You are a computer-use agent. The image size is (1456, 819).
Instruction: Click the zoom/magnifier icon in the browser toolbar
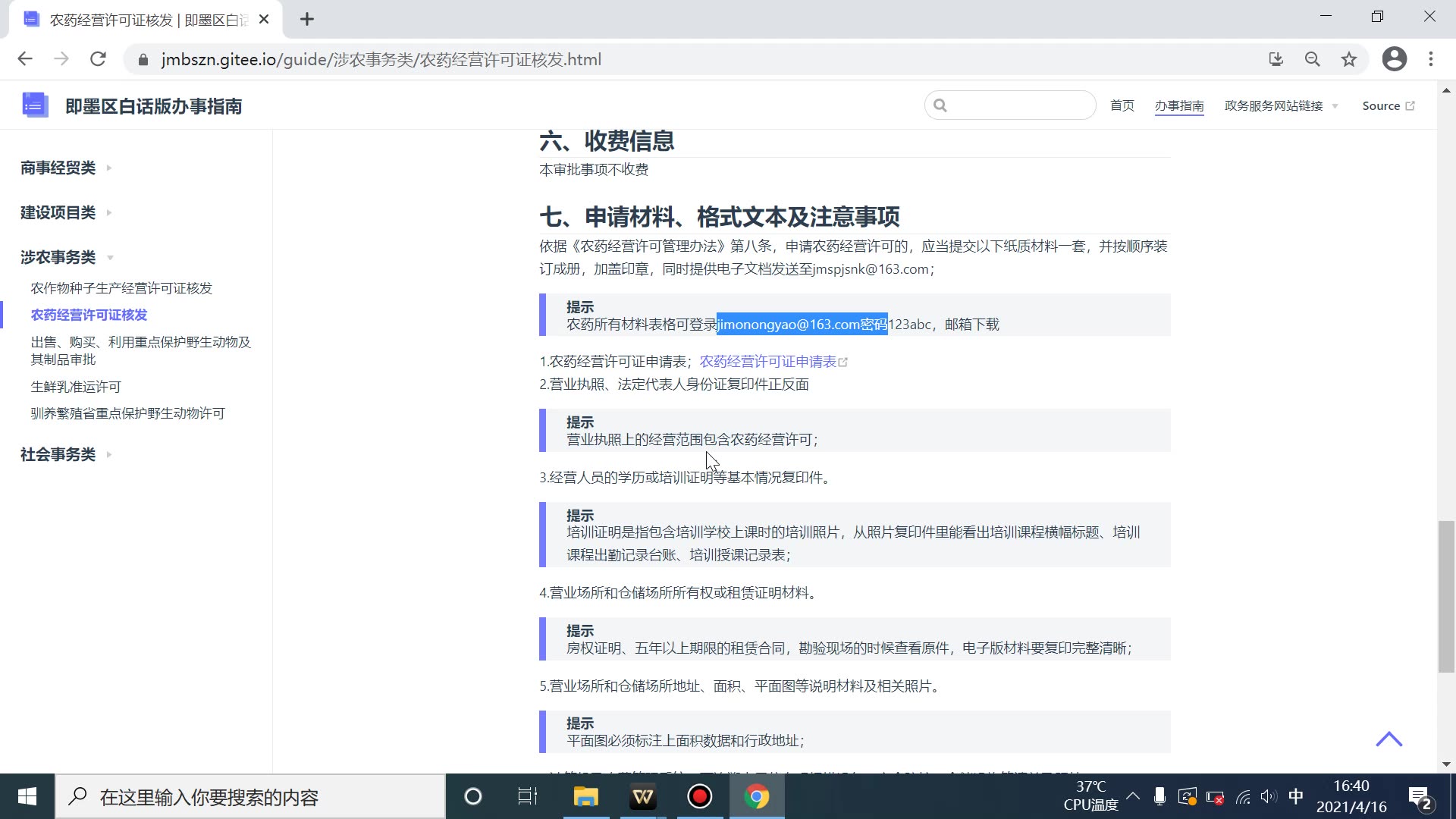tap(1312, 59)
